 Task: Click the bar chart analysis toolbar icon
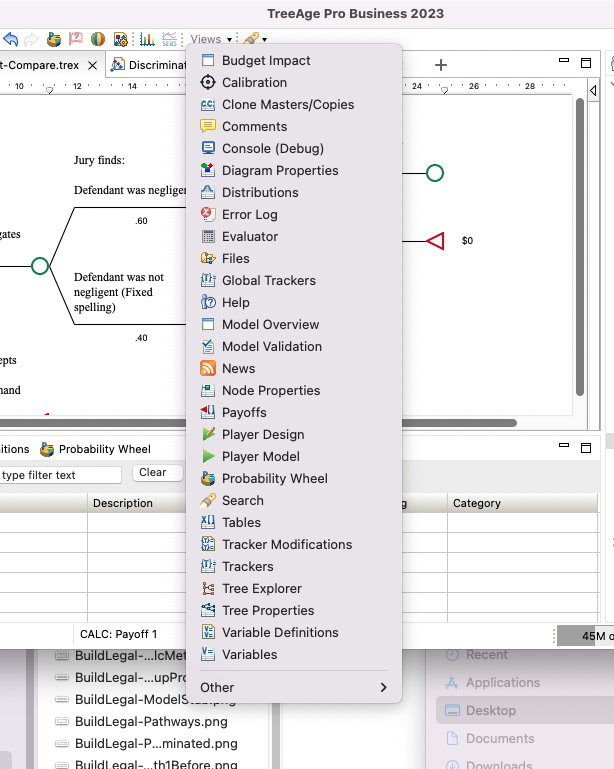147,40
